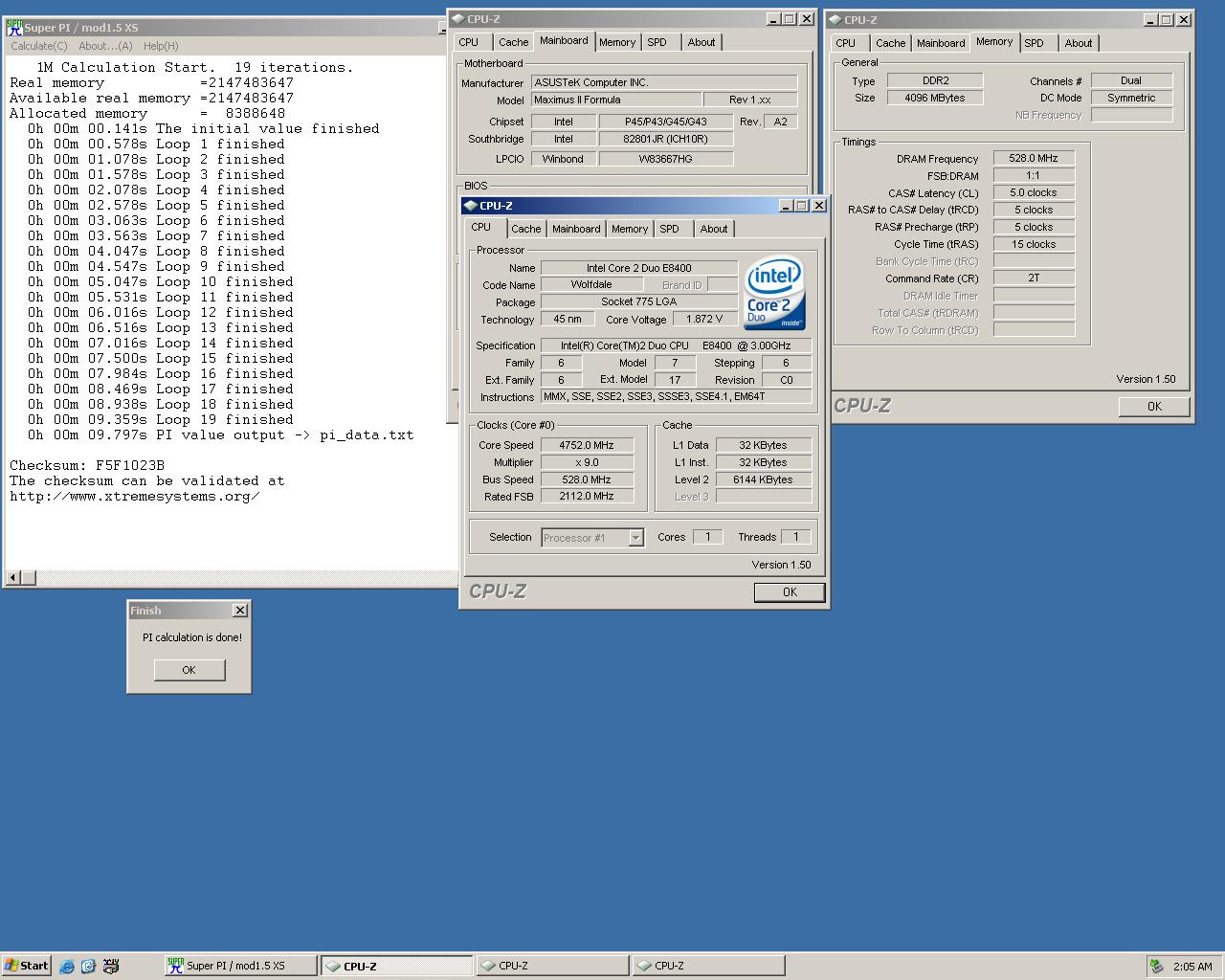Click the Instructions MMX, SSE field

coord(676,396)
